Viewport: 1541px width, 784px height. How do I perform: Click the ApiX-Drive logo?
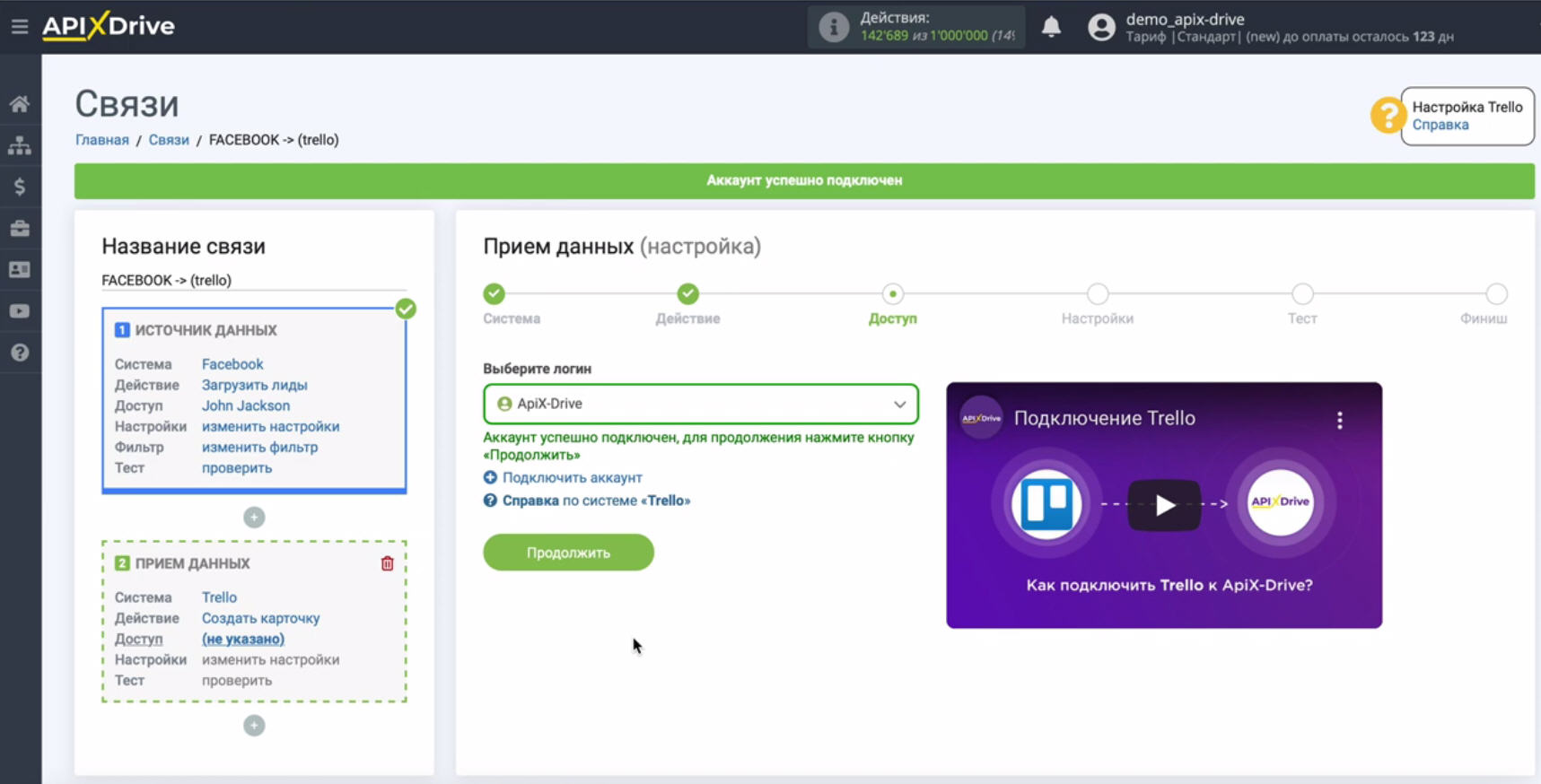pyautogui.click(x=109, y=26)
